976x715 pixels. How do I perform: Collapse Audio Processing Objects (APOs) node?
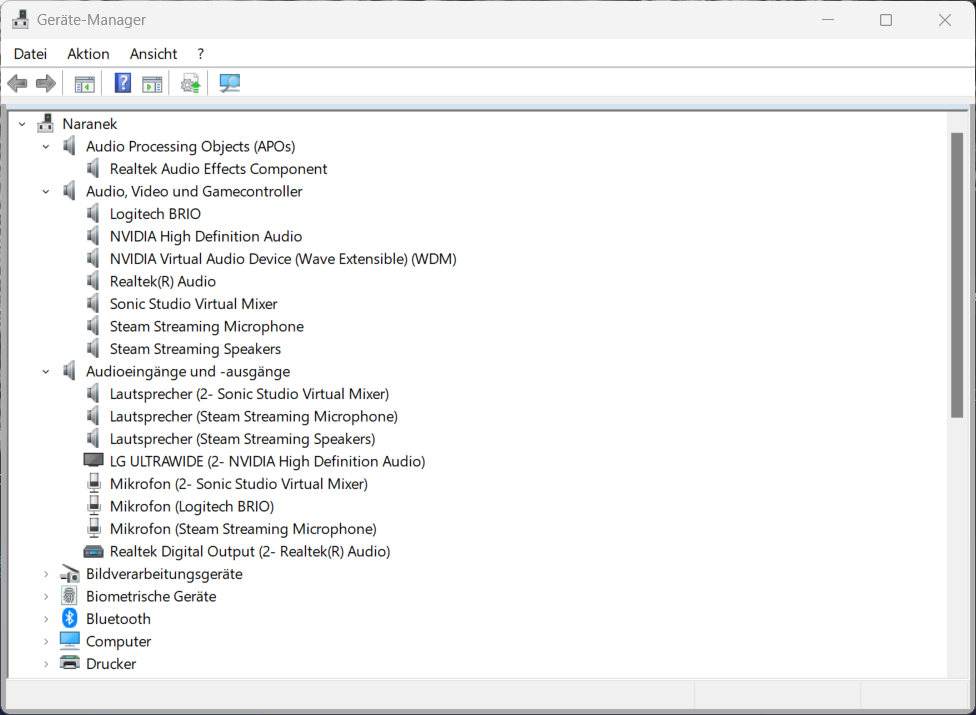pos(46,146)
